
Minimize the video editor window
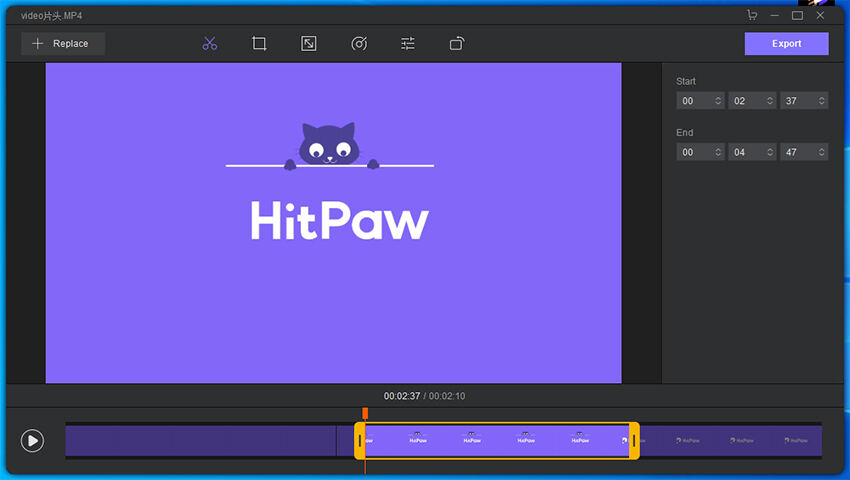[775, 15]
